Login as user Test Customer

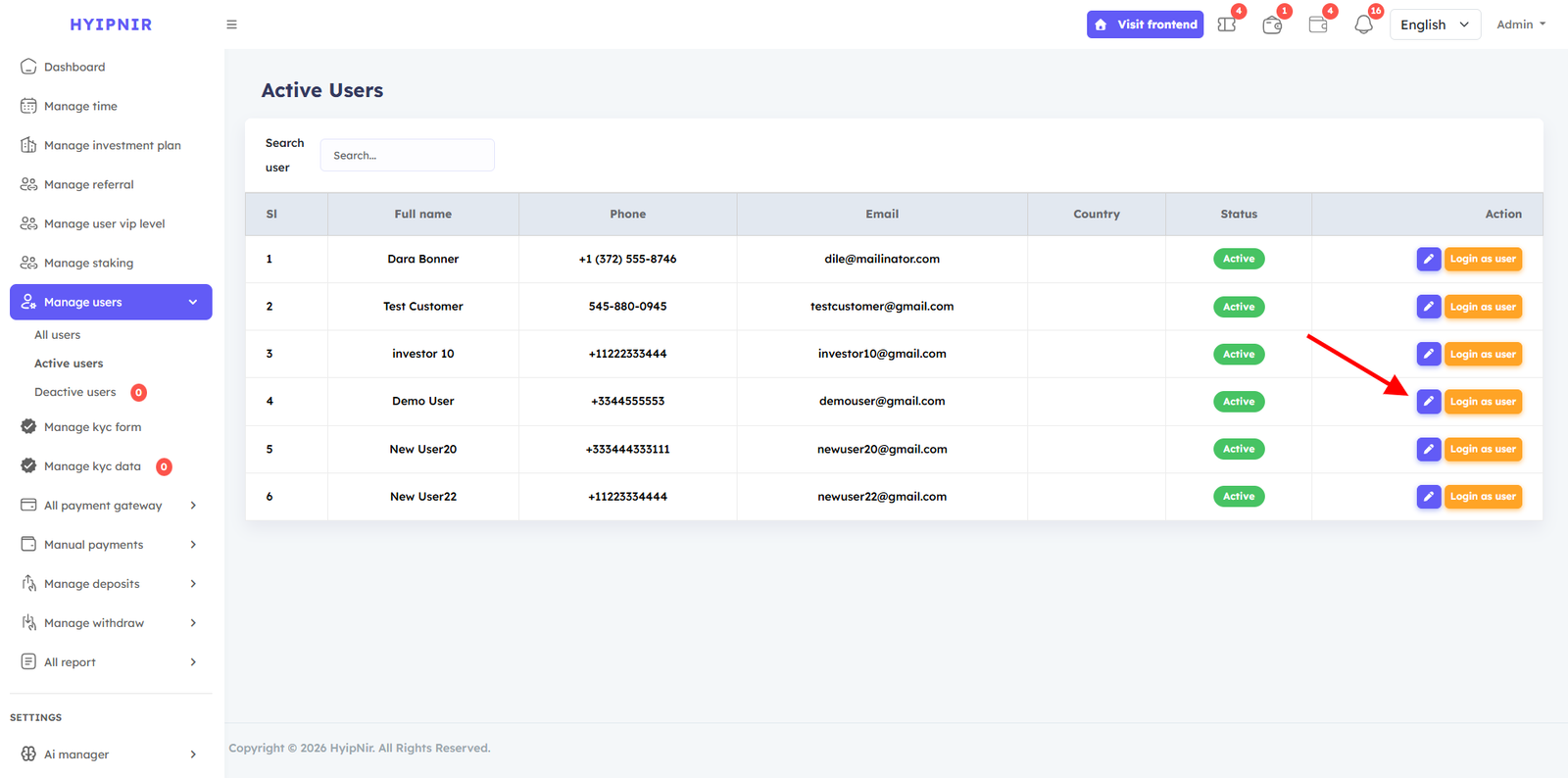click(1483, 307)
